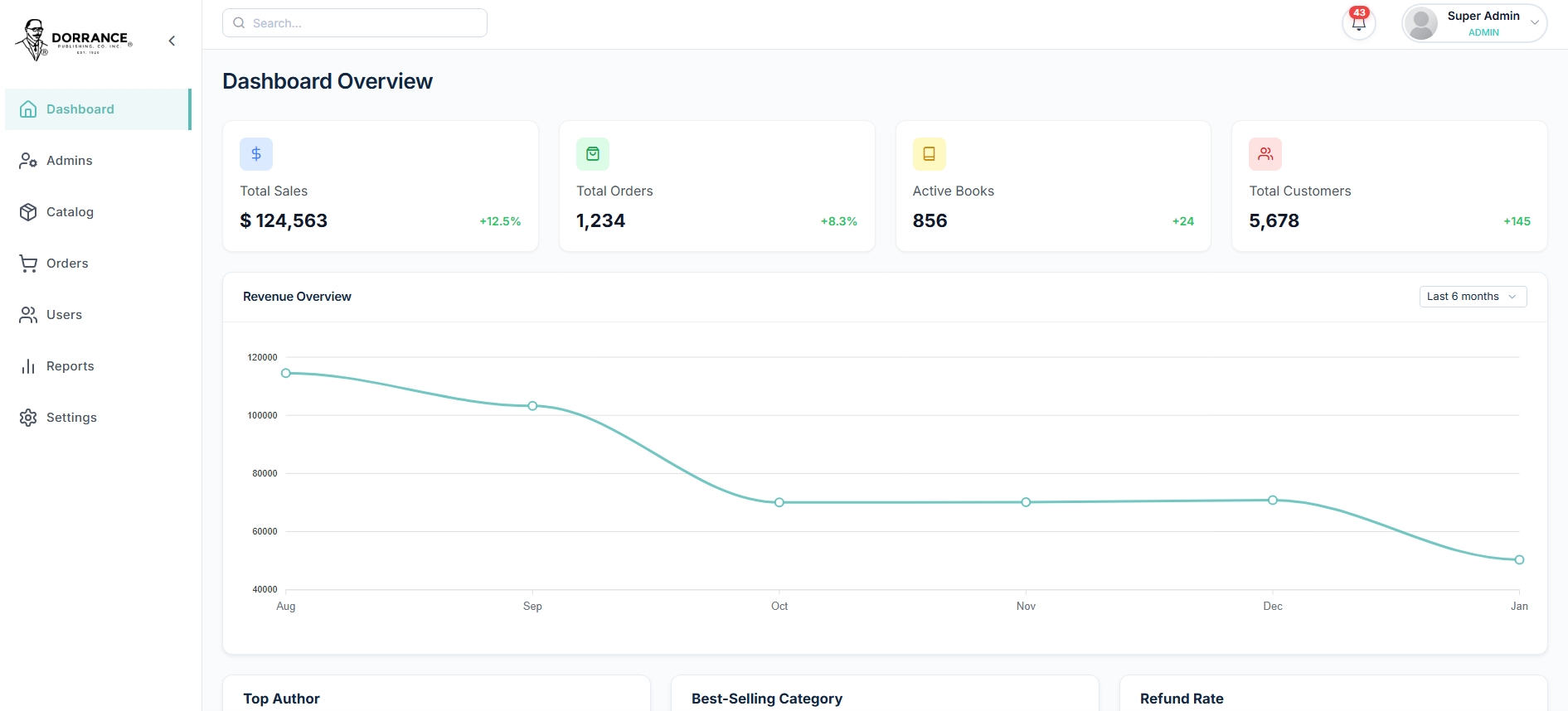Click the Dorrance Publishing logo
The image size is (1568, 711).
pyautogui.click(x=74, y=40)
